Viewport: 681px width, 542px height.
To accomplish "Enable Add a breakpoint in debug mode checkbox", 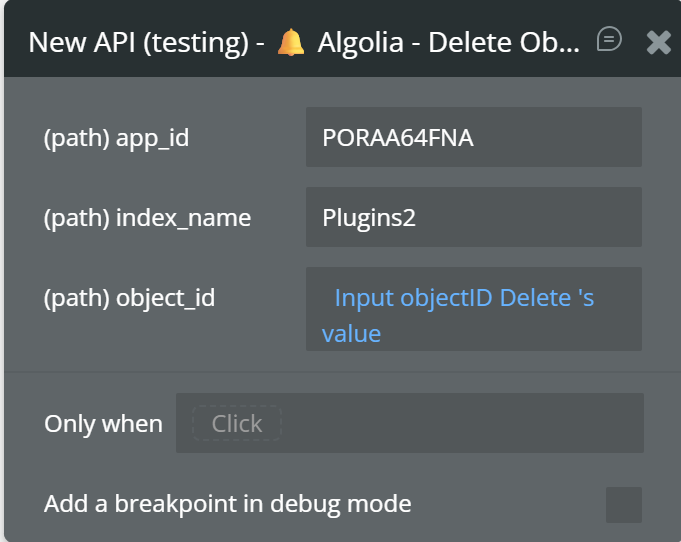I will pos(623,504).
